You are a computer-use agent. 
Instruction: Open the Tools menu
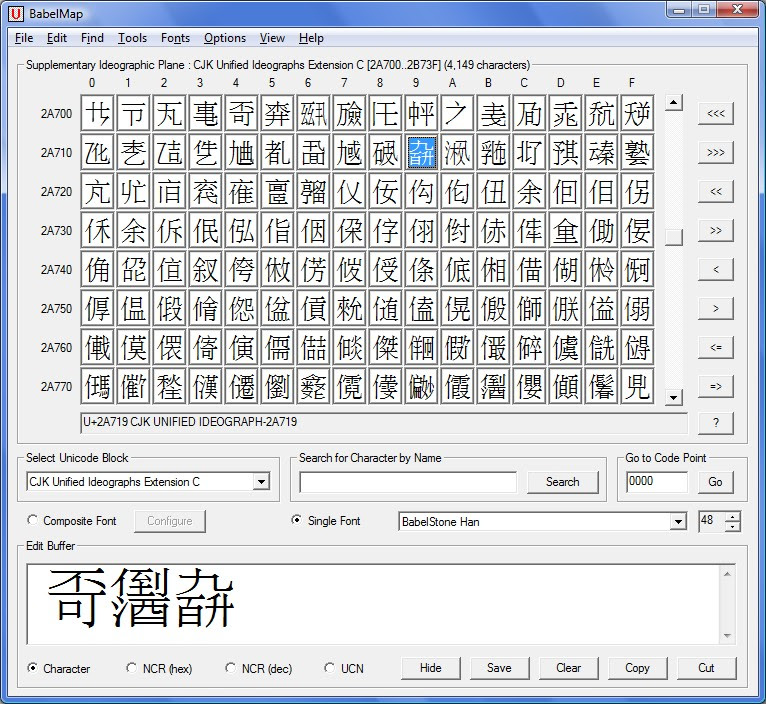(x=132, y=38)
